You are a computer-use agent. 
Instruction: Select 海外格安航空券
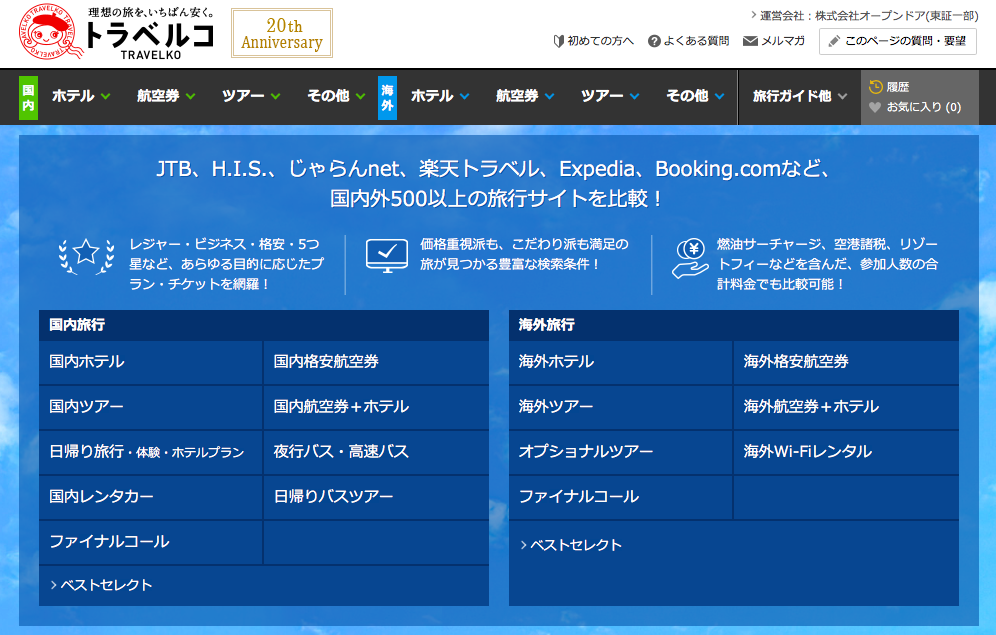click(846, 362)
